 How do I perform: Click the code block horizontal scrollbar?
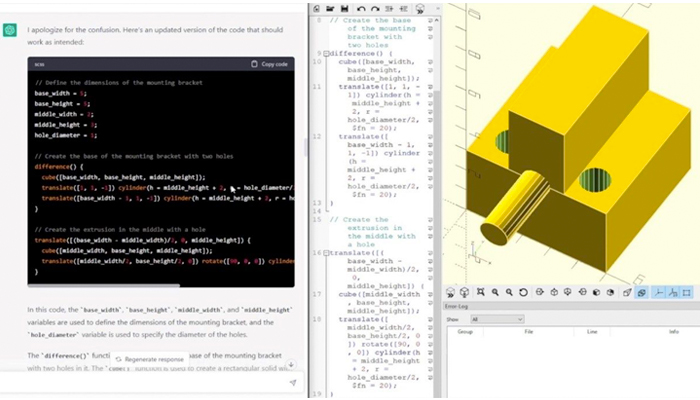coord(104,285)
